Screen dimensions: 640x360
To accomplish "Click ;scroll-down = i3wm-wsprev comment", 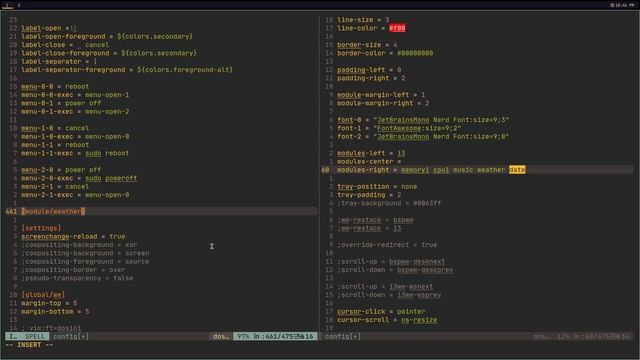I will [x=389, y=295].
